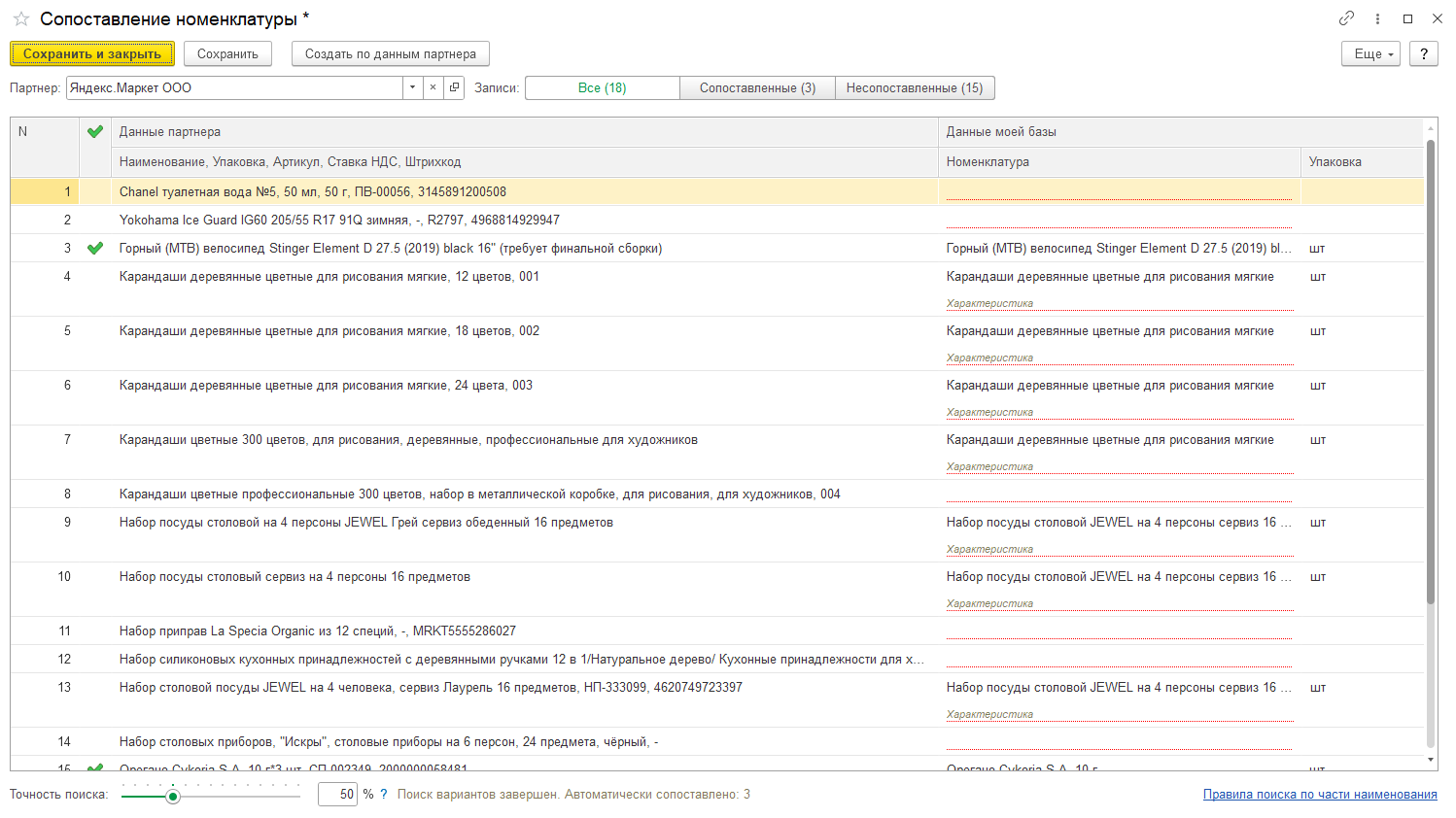Open the three-dot window options menu

click(1377, 18)
